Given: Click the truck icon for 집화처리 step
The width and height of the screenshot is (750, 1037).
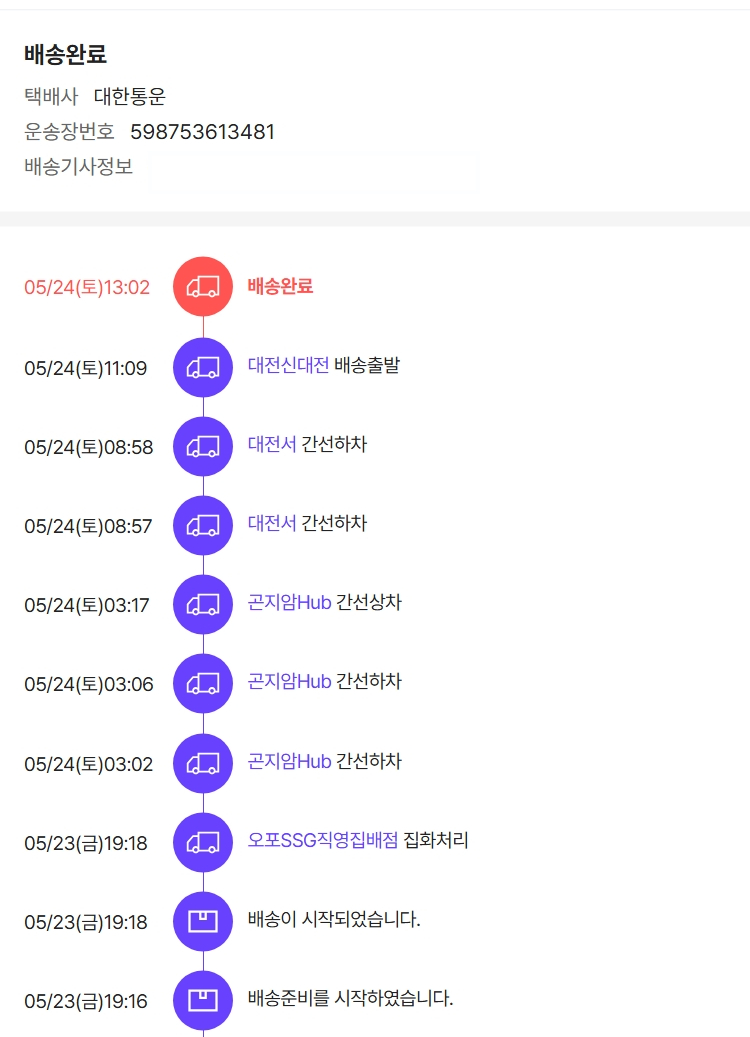Looking at the screenshot, I should pos(203,842).
